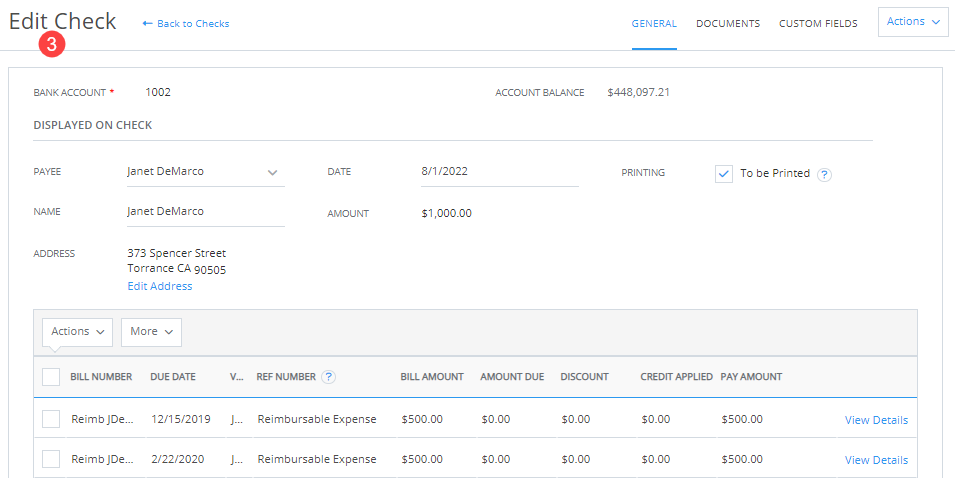955x478 pixels.
Task: Click the Back to Checks arrow link
Action: pos(186,24)
